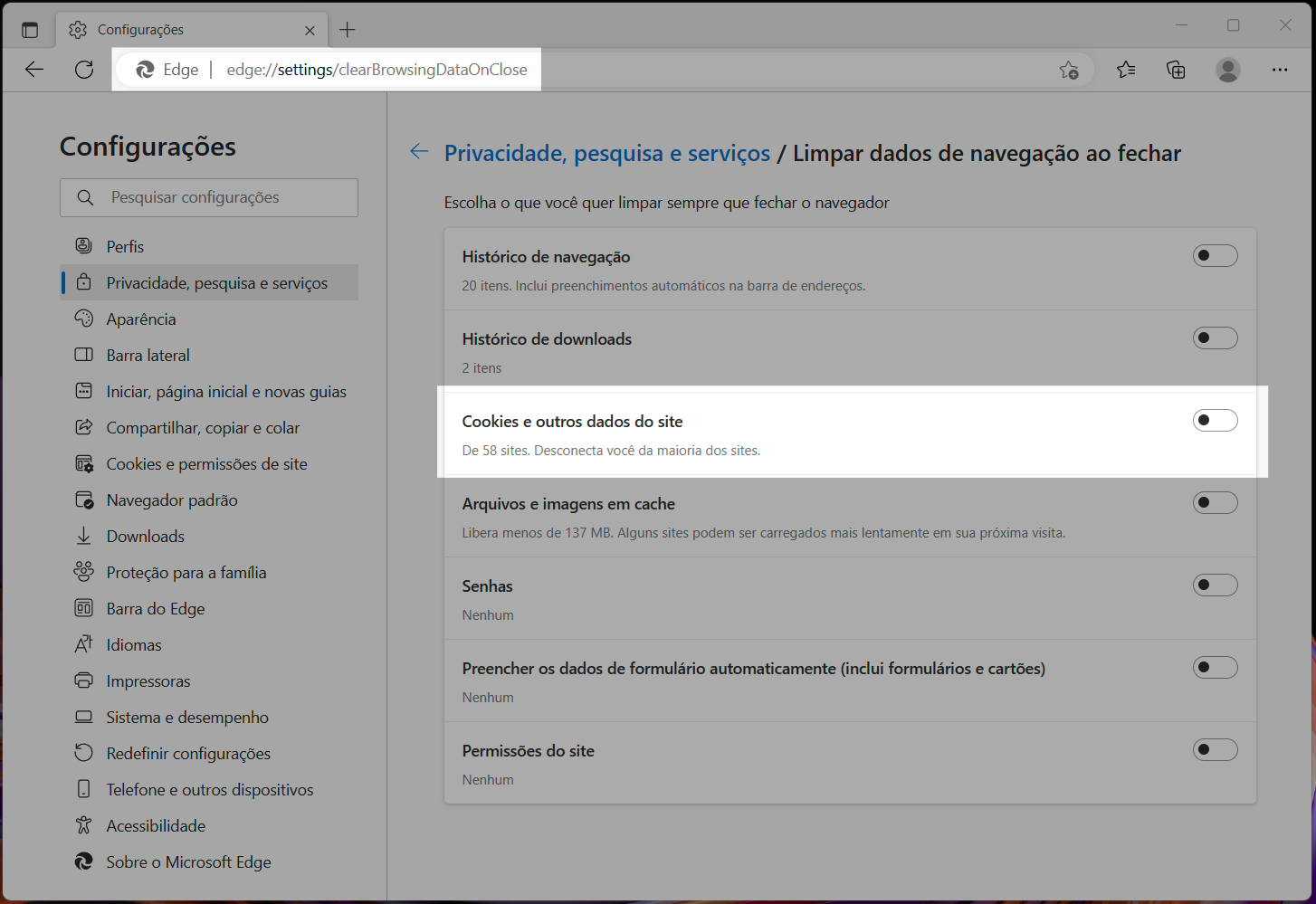Select Sistema e desempenho menu item
The image size is (1316, 904).
pos(209,717)
